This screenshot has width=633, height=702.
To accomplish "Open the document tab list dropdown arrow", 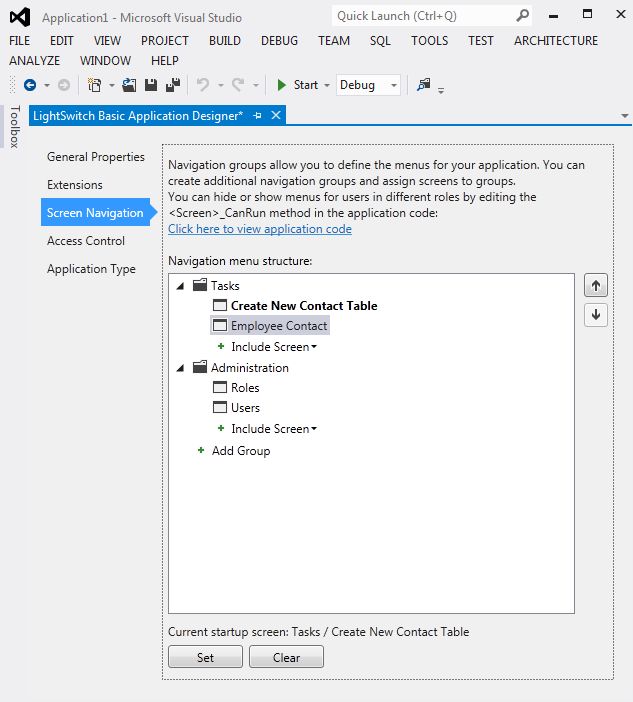I will pos(624,116).
